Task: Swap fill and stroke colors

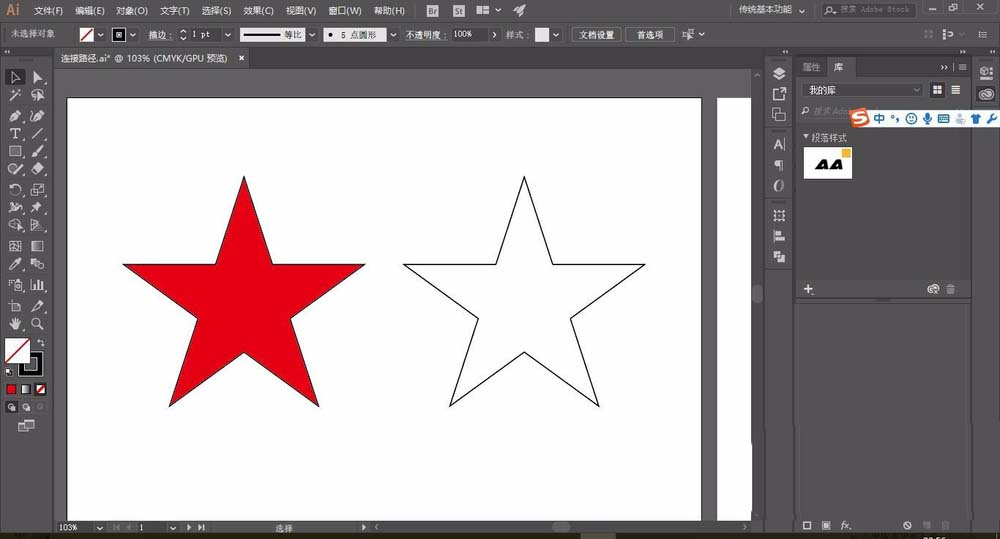Action: click(41, 343)
